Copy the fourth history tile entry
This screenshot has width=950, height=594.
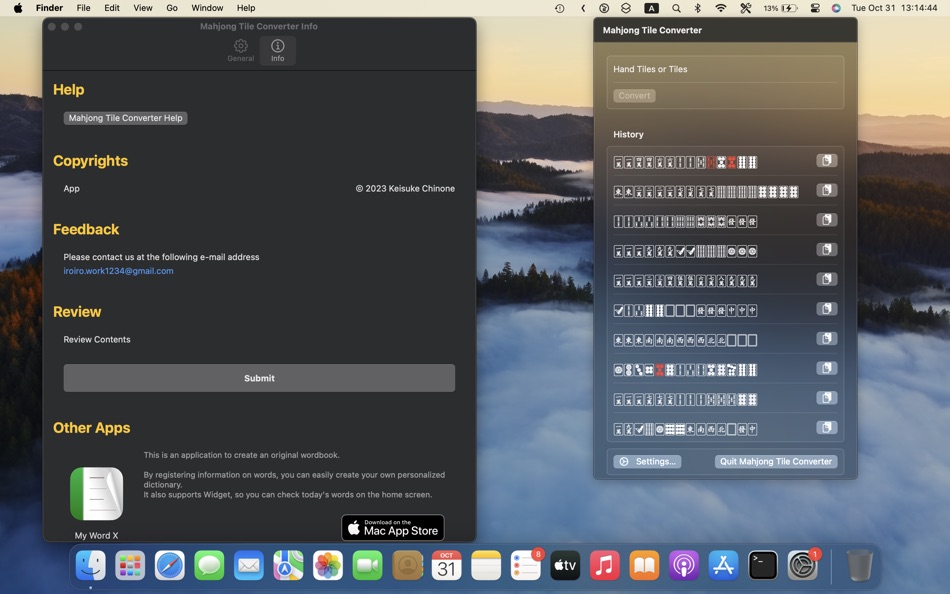tap(826, 250)
